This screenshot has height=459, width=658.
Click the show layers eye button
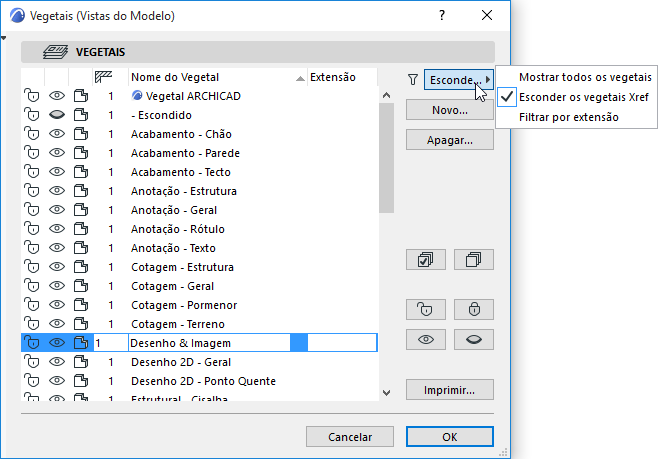426,340
